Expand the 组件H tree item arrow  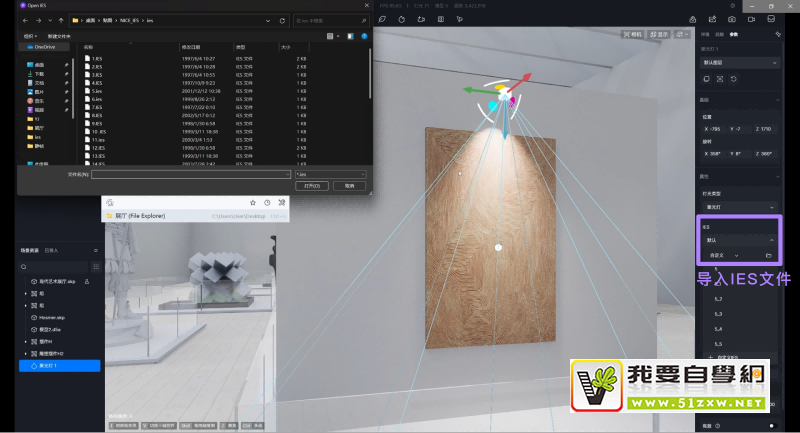25,341
